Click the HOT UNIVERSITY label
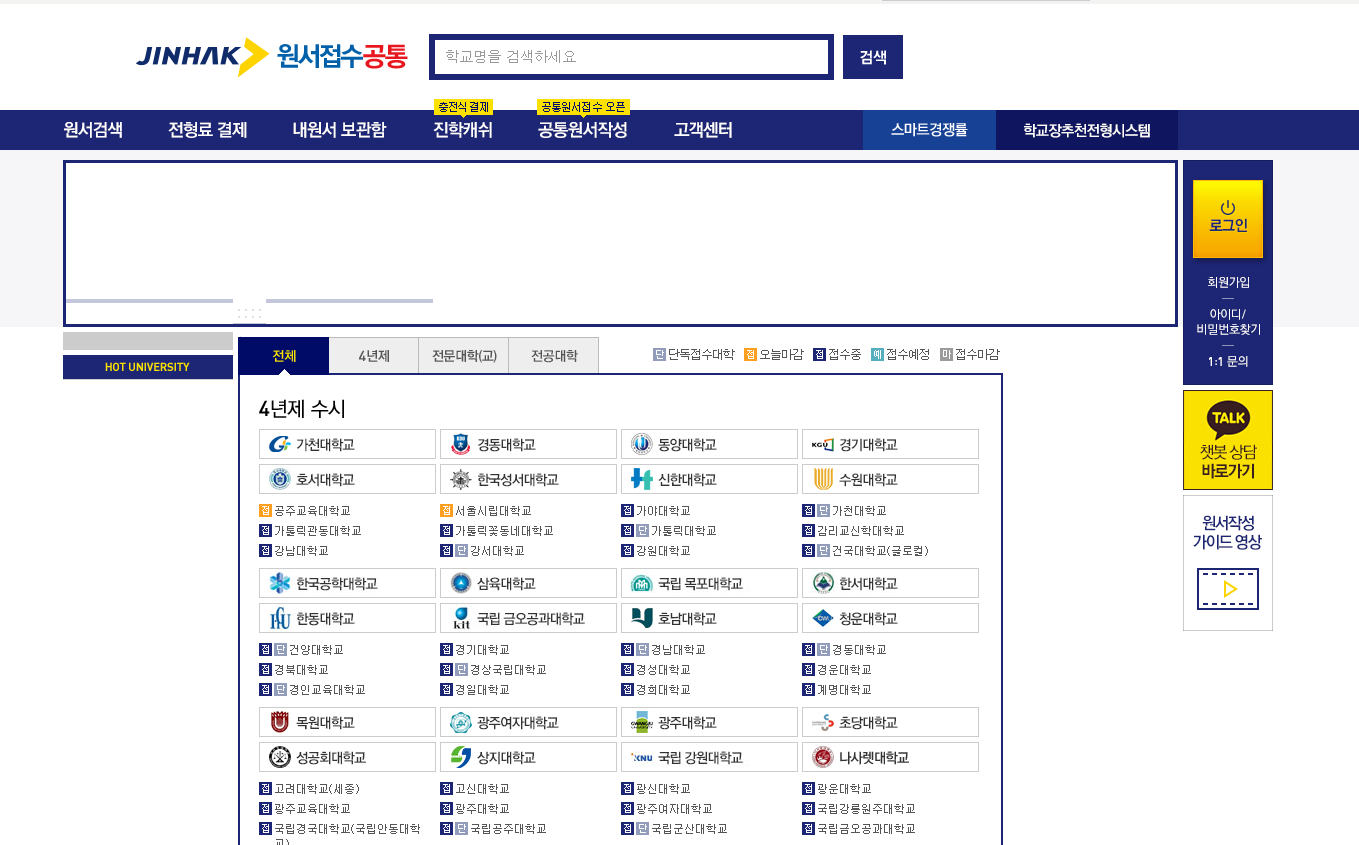The image size is (1359, 845). click(147, 367)
